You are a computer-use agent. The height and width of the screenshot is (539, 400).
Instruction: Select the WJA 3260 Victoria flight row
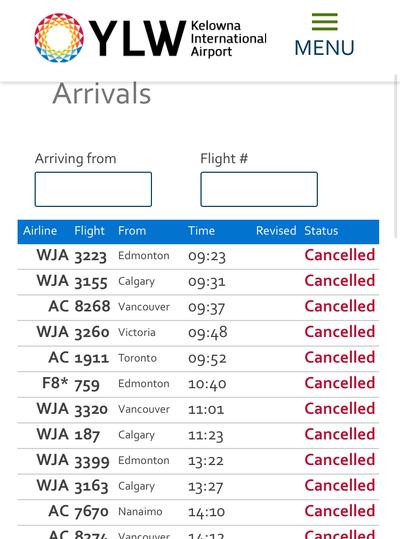(x=198, y=333)
